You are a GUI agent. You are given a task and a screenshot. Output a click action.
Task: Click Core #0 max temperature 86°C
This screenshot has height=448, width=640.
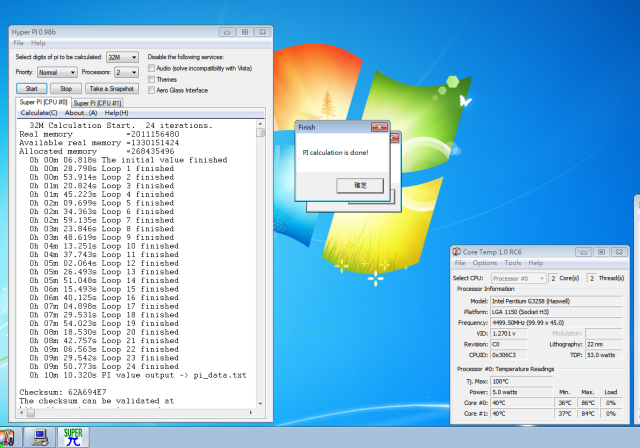[x=588, y=403]
